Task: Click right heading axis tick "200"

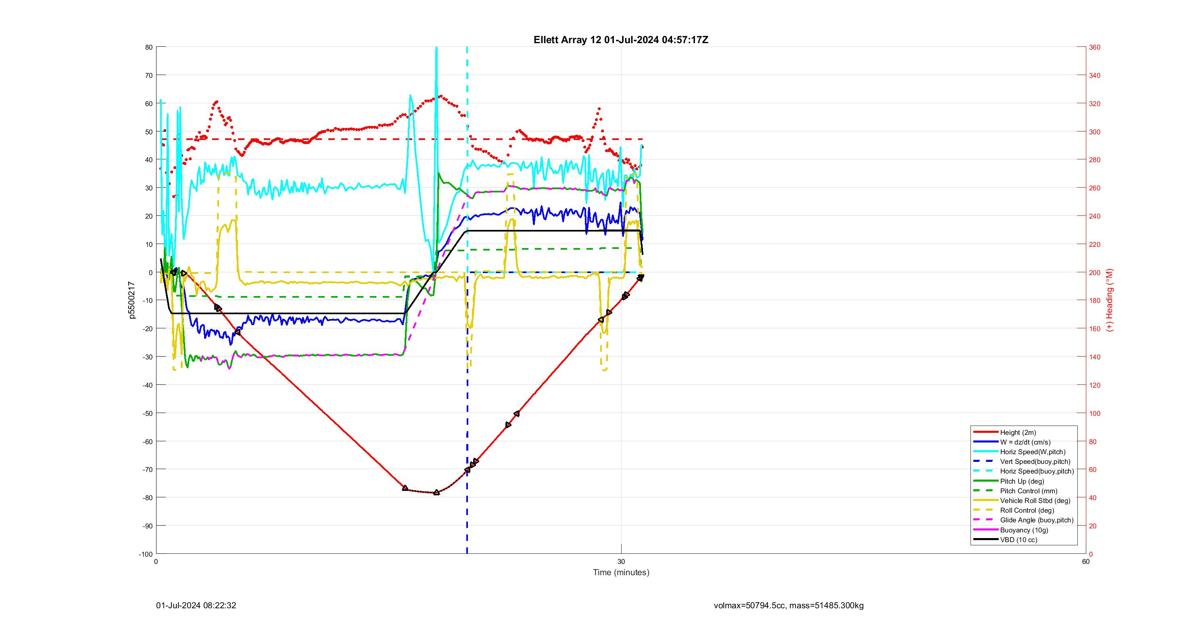Action: [1094, 272]
